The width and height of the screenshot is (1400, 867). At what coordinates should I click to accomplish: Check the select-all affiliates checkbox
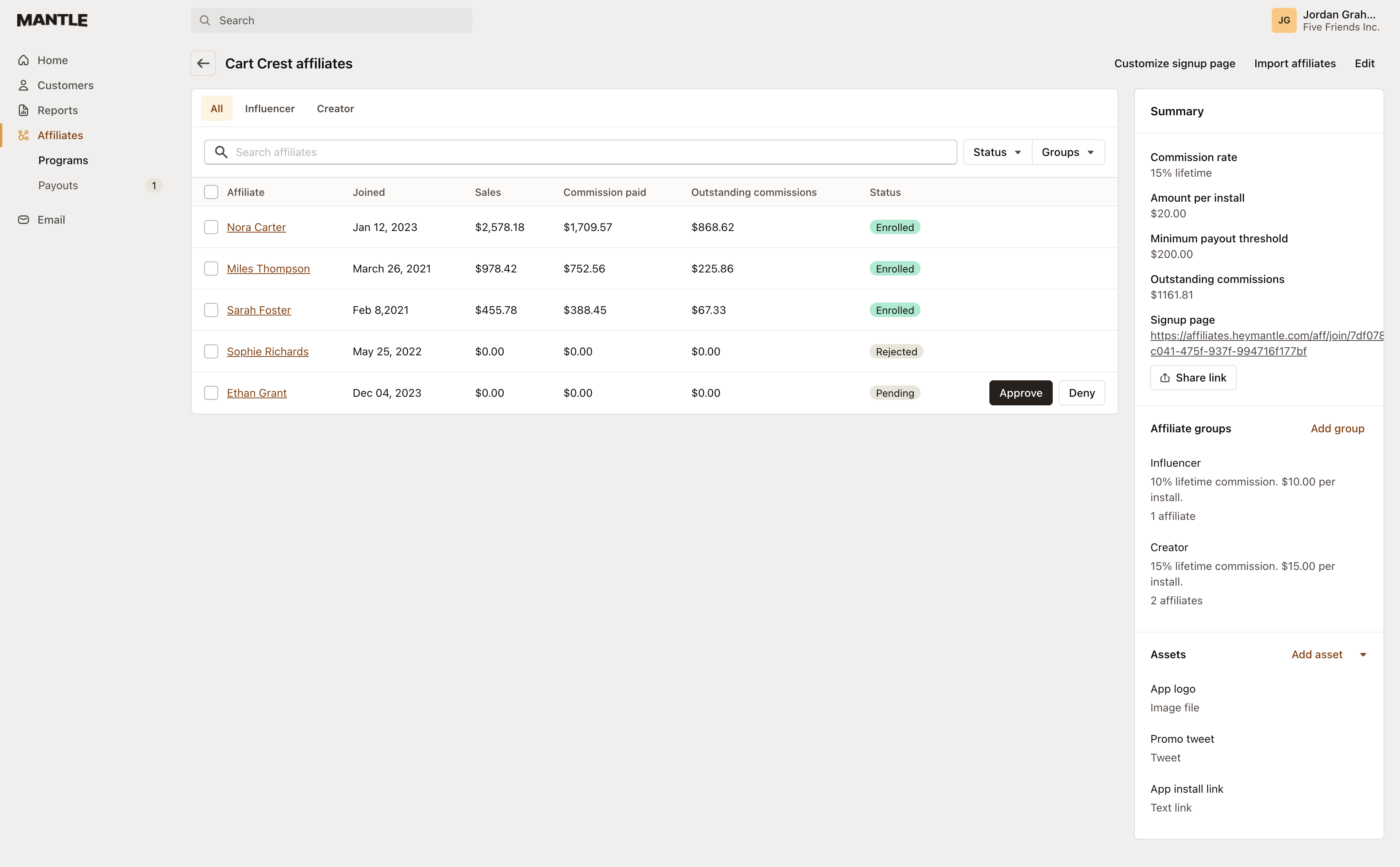[211, 192]
